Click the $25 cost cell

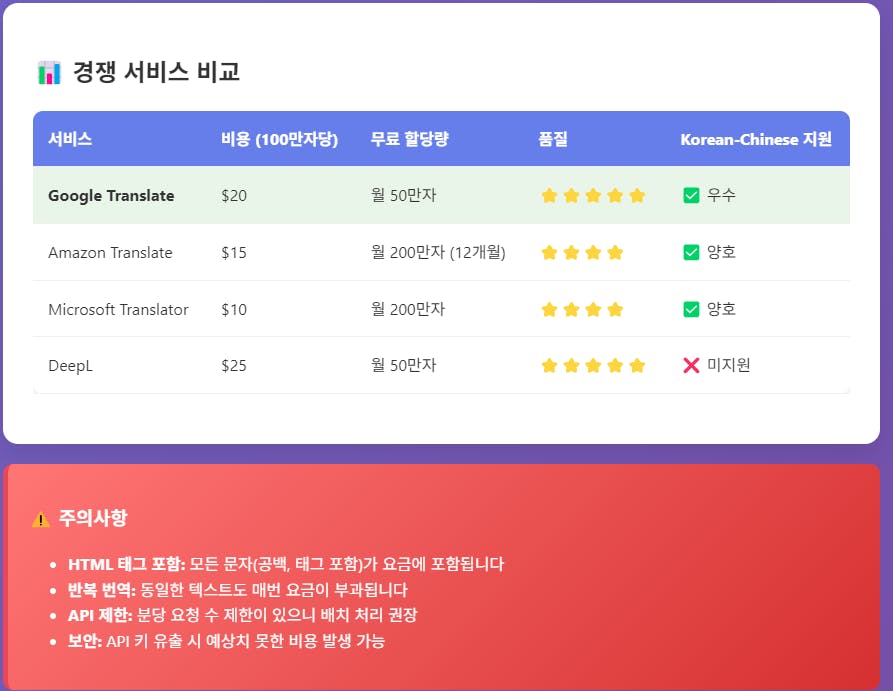coord(234,365)
